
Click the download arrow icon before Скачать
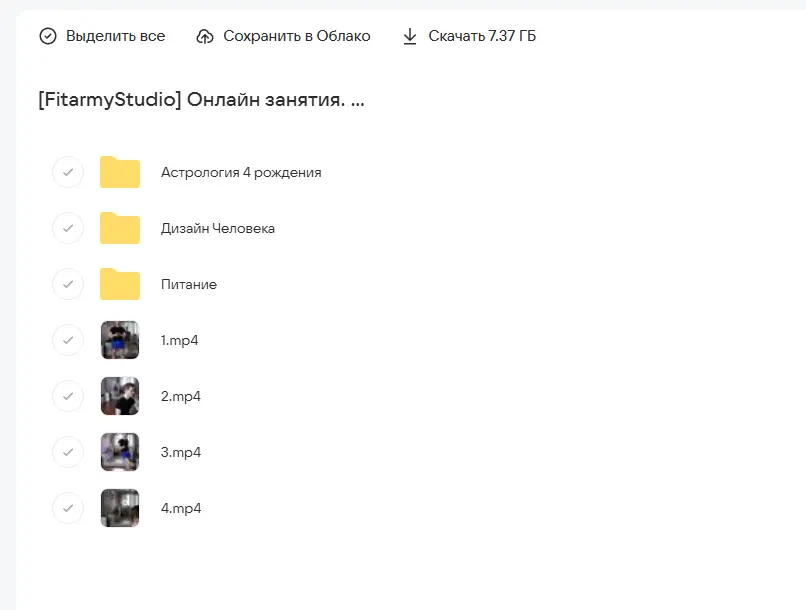(410, 35)
